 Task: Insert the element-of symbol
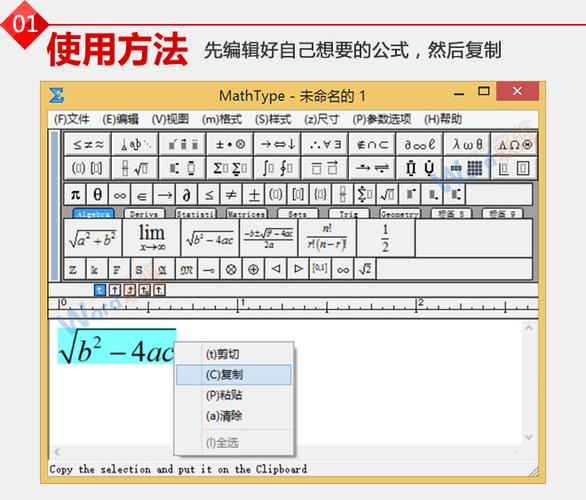click(x=142, y=195)
